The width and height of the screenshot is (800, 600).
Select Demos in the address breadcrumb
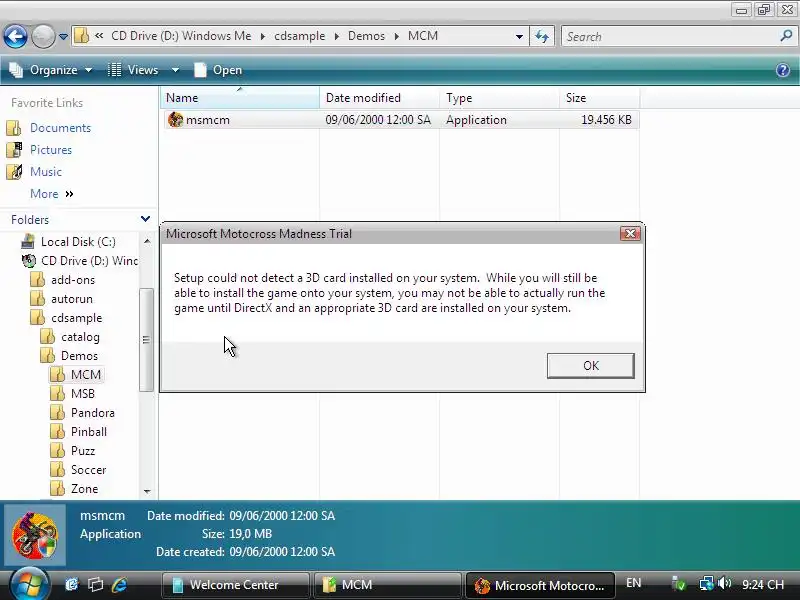[366, 36]
